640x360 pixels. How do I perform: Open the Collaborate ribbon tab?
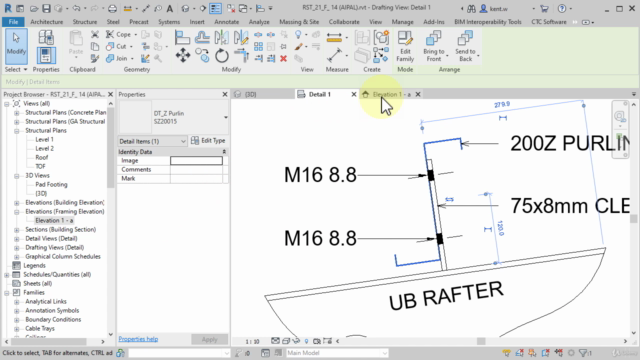point(344,22)
